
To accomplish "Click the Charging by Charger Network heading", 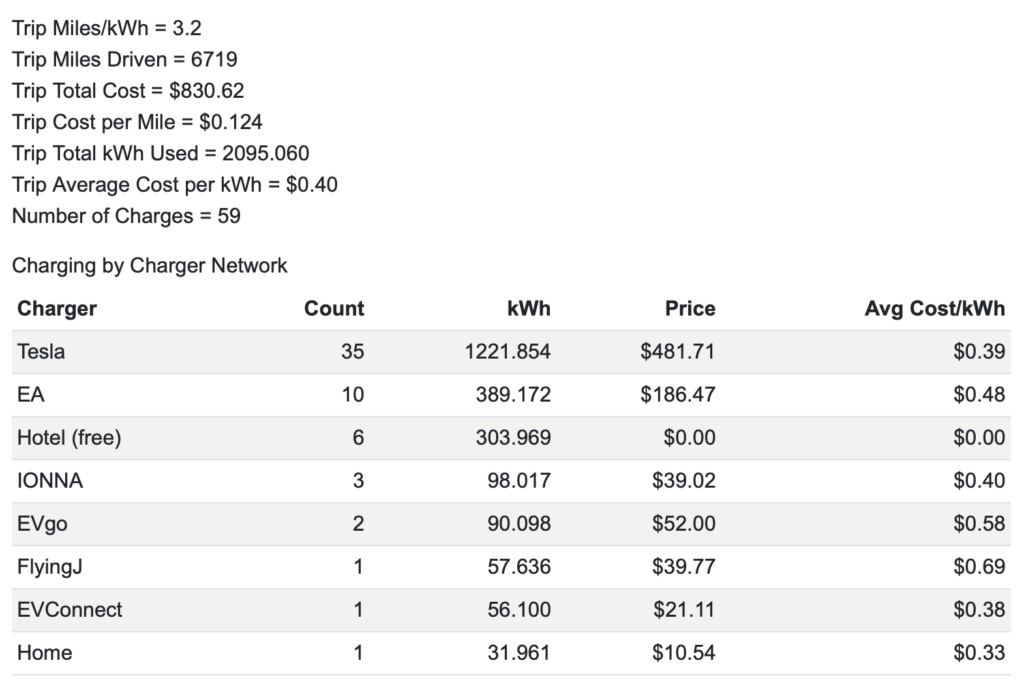I will tap(150, 265).
